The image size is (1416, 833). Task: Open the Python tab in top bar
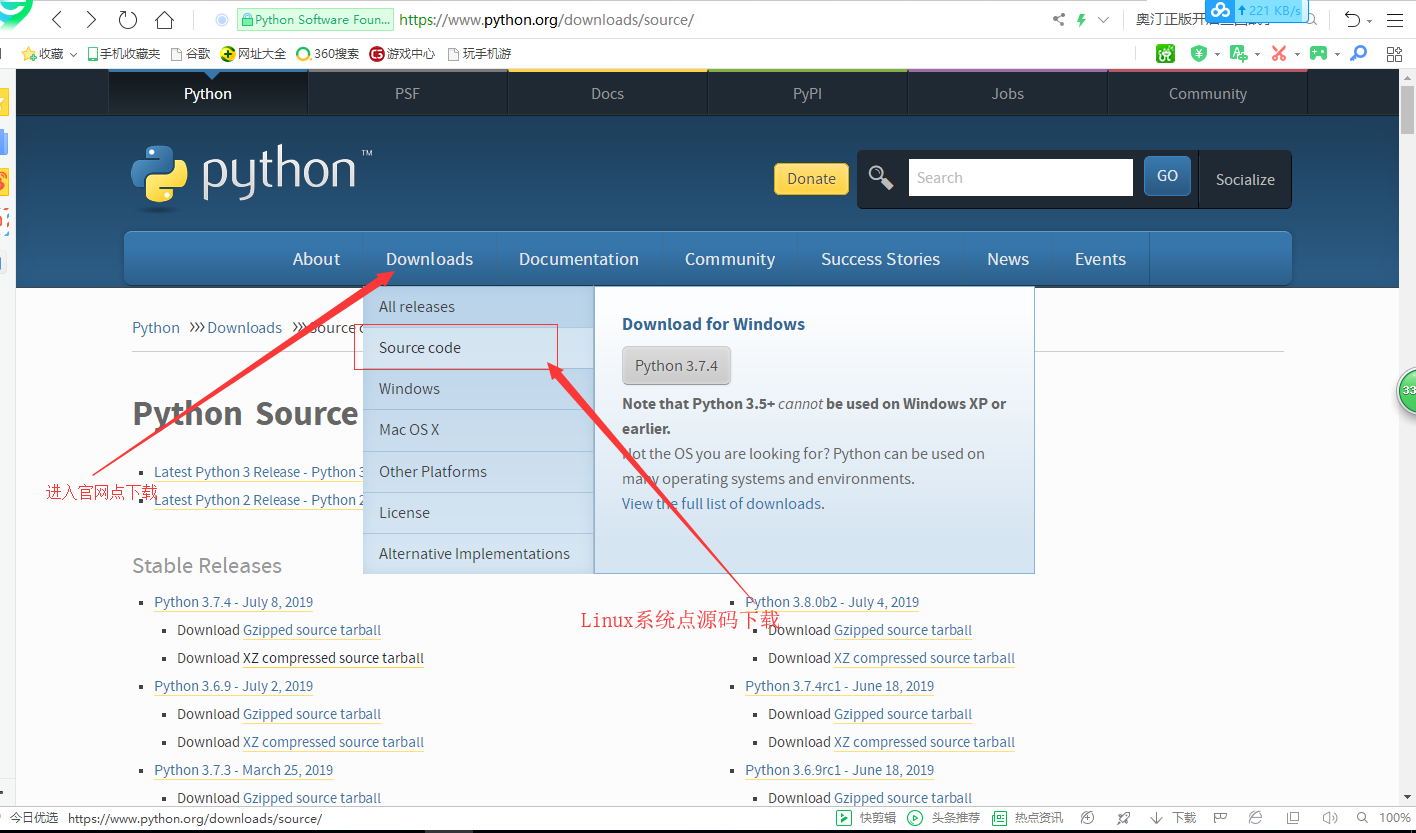pyautogui.click(x=208, y=93)
